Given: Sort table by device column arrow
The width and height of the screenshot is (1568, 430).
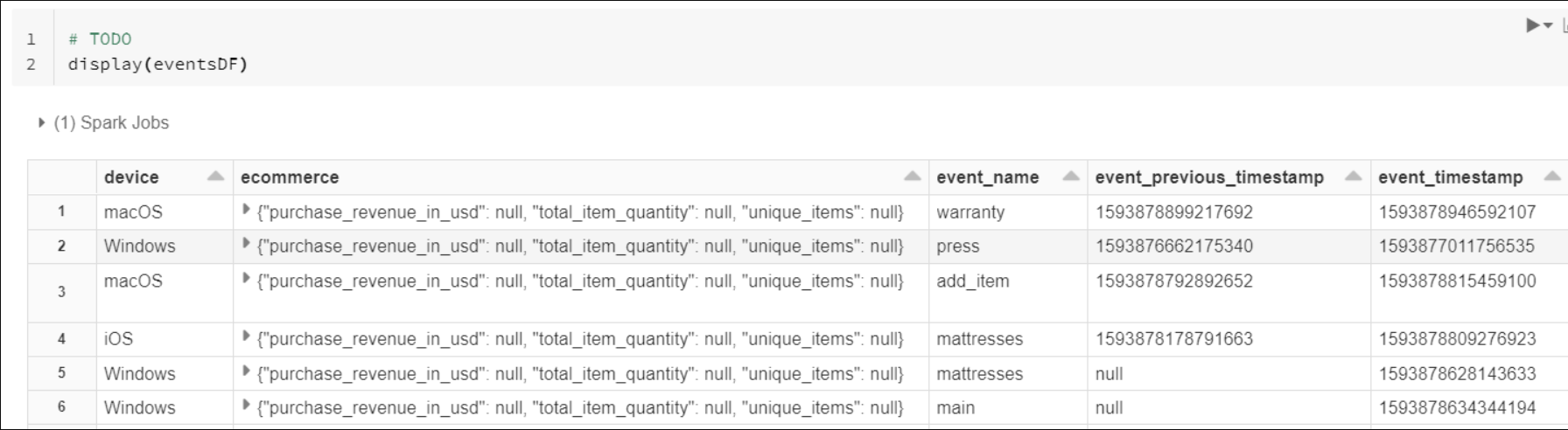Looking at the screenshot, I should tap(215, 177).
